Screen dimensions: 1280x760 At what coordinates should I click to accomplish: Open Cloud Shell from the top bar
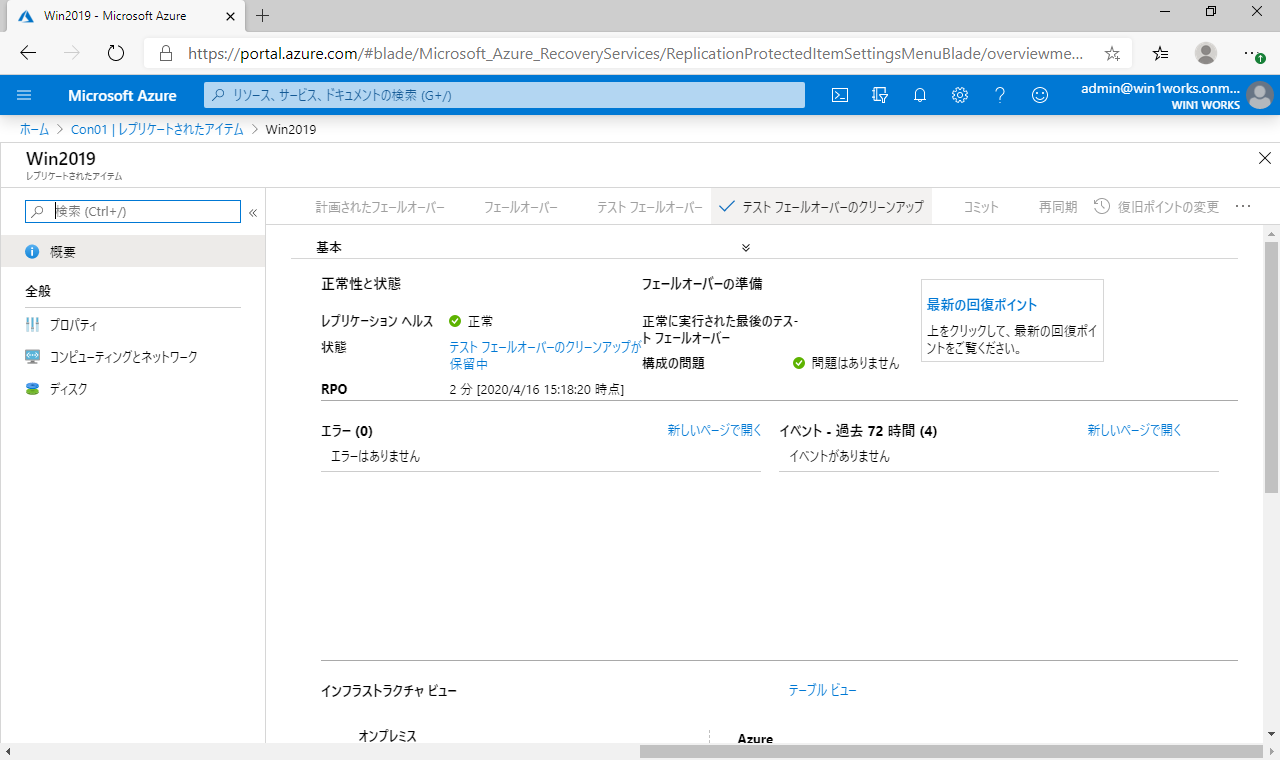pos(841,95)
